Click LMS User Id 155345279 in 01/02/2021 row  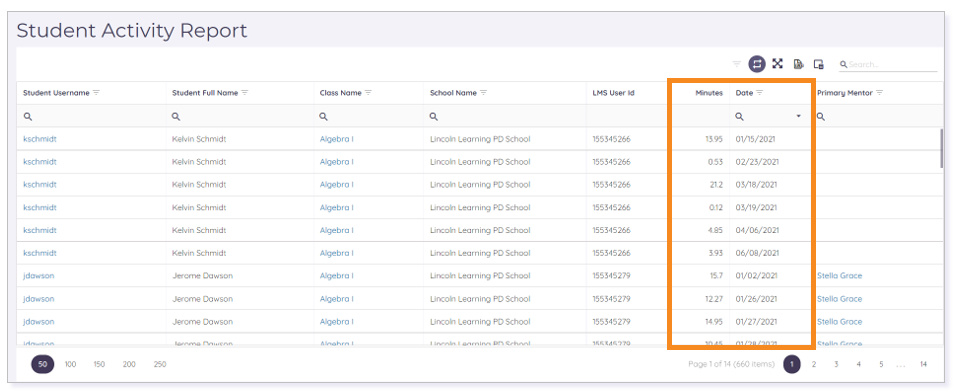pos(611,276)
